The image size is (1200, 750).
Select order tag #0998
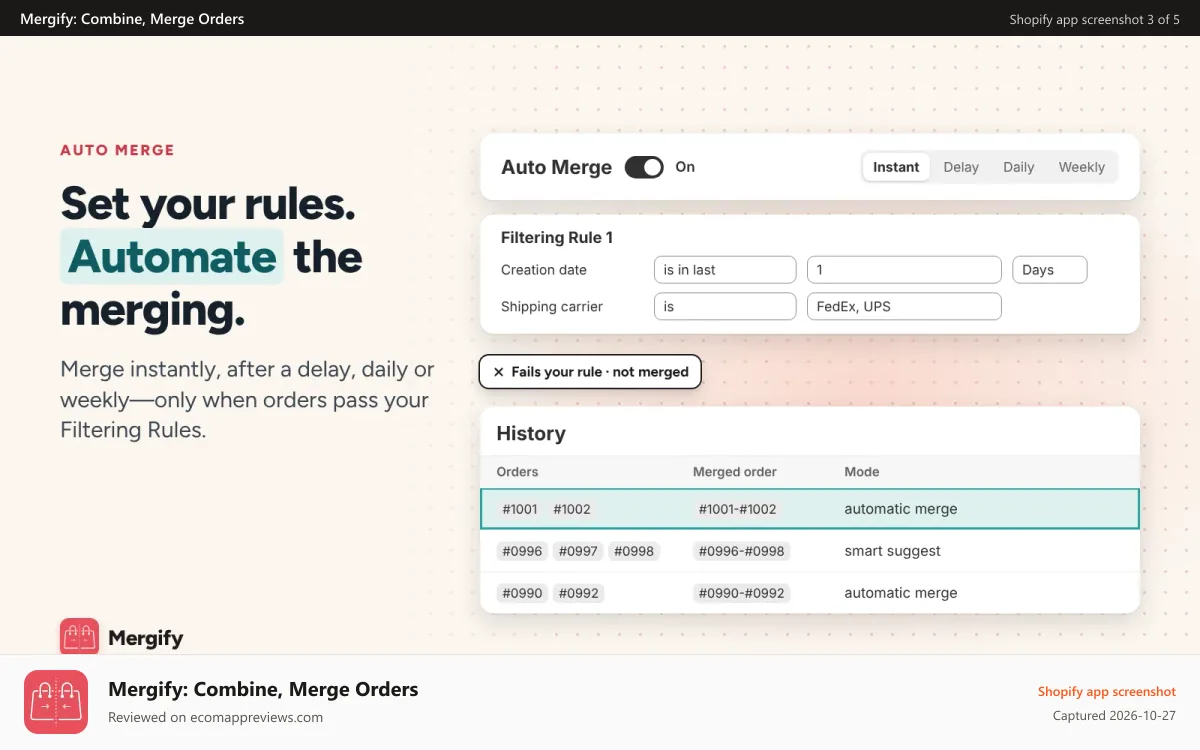(634, 551)
